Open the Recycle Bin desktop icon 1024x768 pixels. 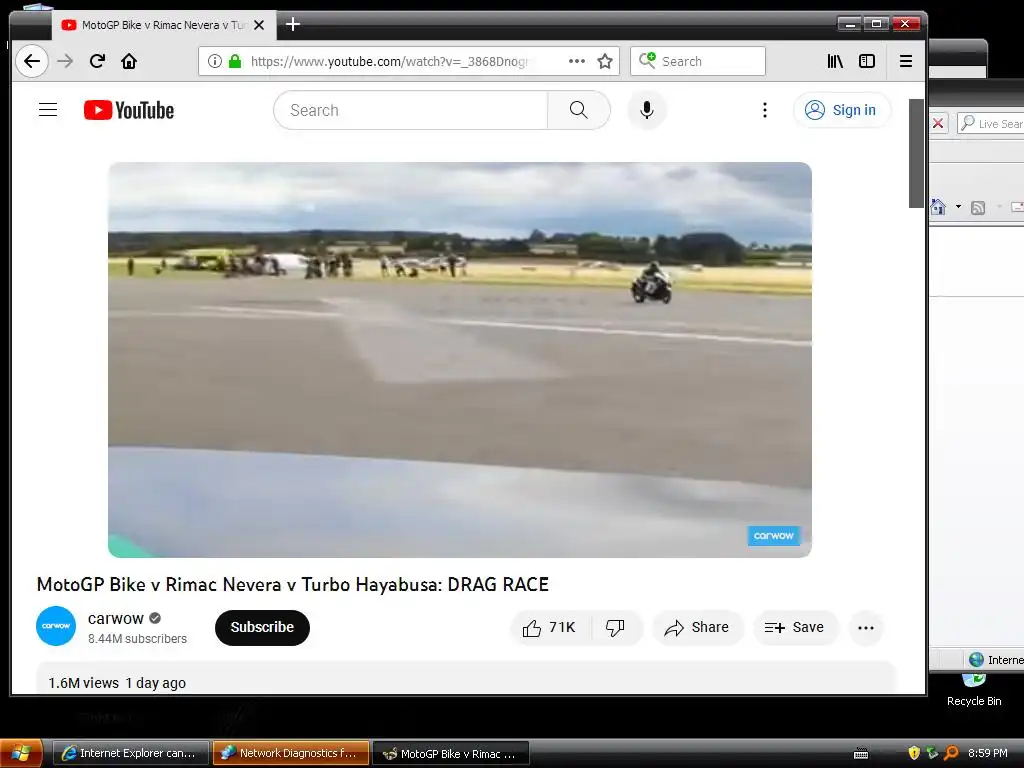pyautogui.click(x=974, y=691)
